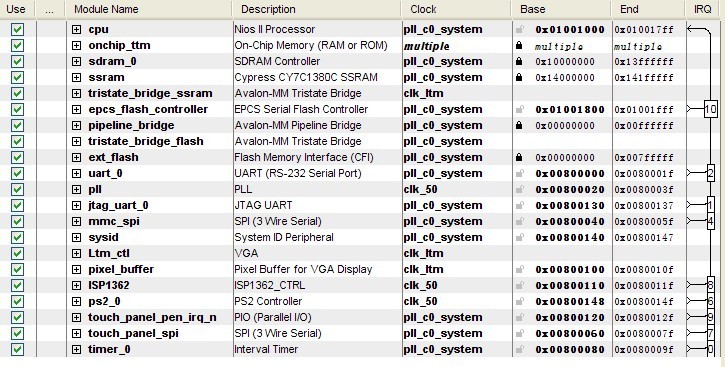Screen dimensions: 725x367
Task: Disable the uart_0 module checkbox
Action: 17,173
